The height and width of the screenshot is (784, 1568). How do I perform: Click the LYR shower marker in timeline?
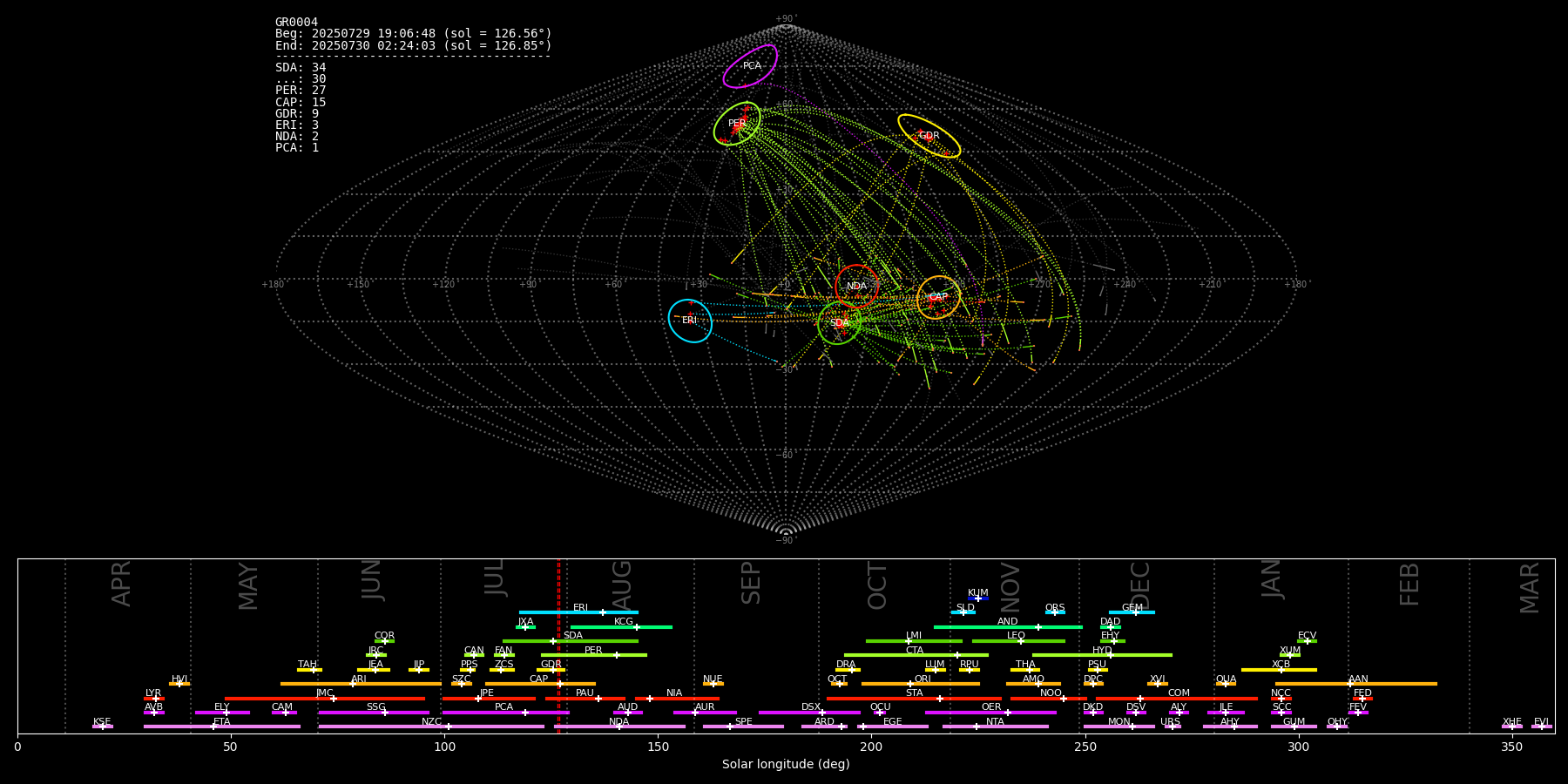(156, 699)
